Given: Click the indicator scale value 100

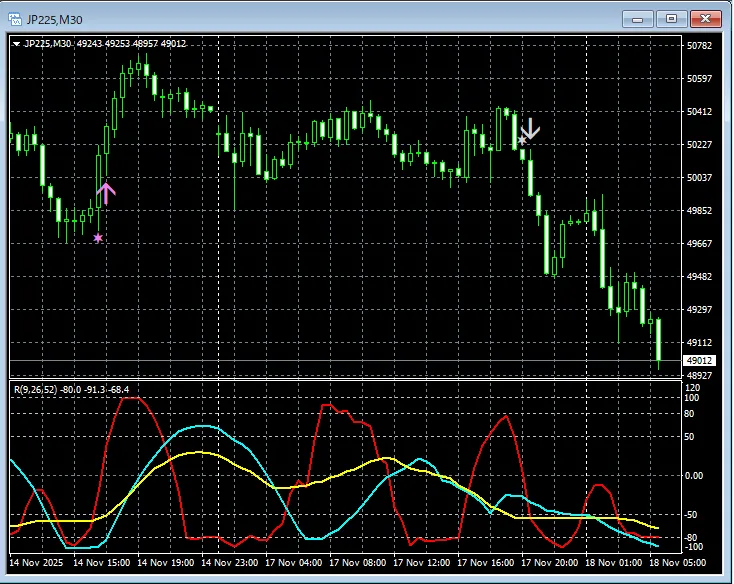Looking at the screenshot, I should click(x=691, y=398).
